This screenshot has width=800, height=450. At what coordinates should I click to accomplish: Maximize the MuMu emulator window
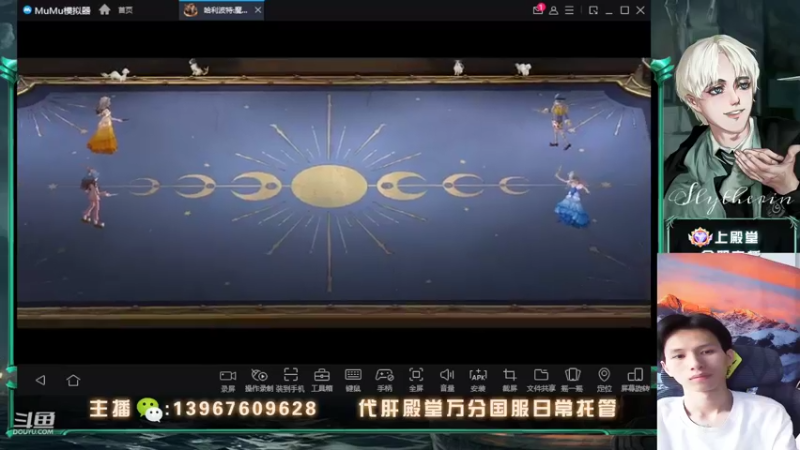click(x=624, y=10)
